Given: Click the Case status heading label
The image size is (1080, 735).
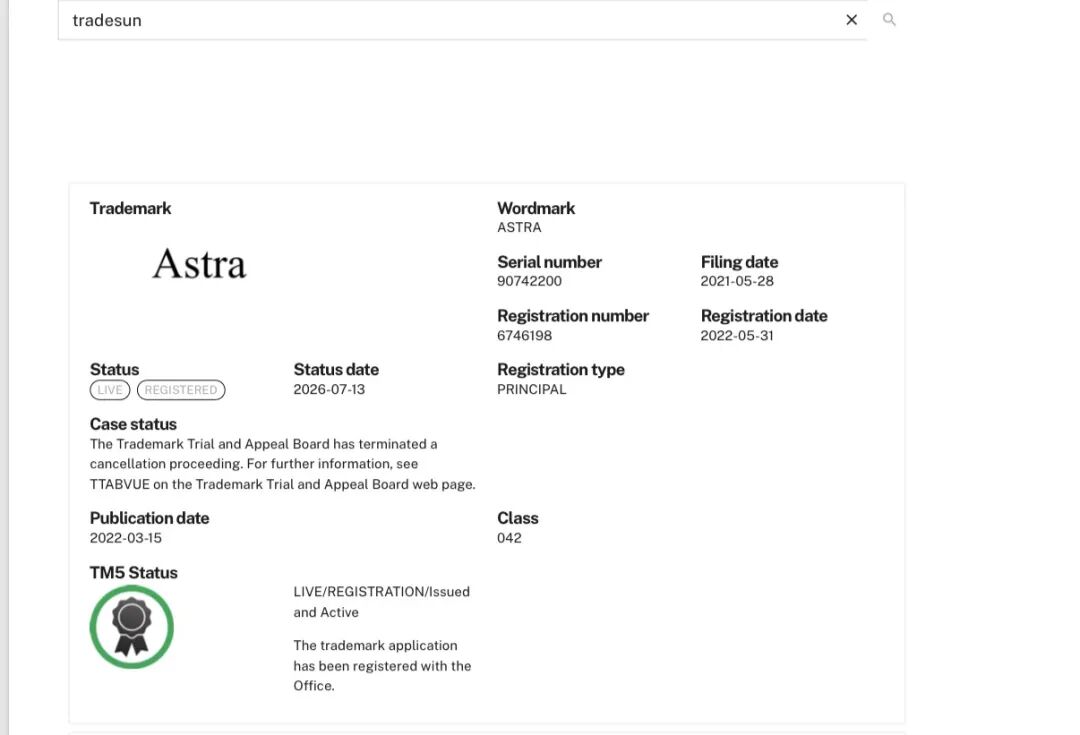Looking at the screenshot, I should pyautogui.click(x=133, y=424).
